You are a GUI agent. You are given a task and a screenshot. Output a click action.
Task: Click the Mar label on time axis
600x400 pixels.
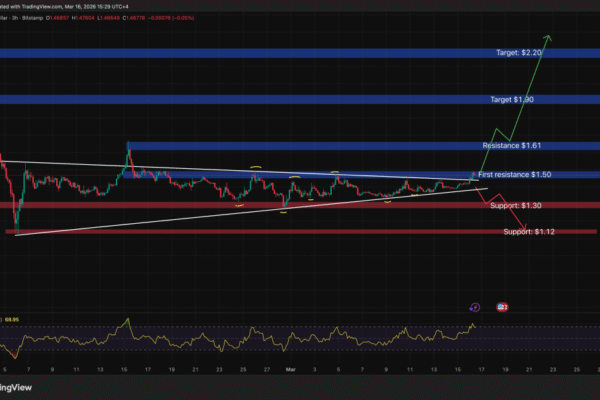point(292,368)
